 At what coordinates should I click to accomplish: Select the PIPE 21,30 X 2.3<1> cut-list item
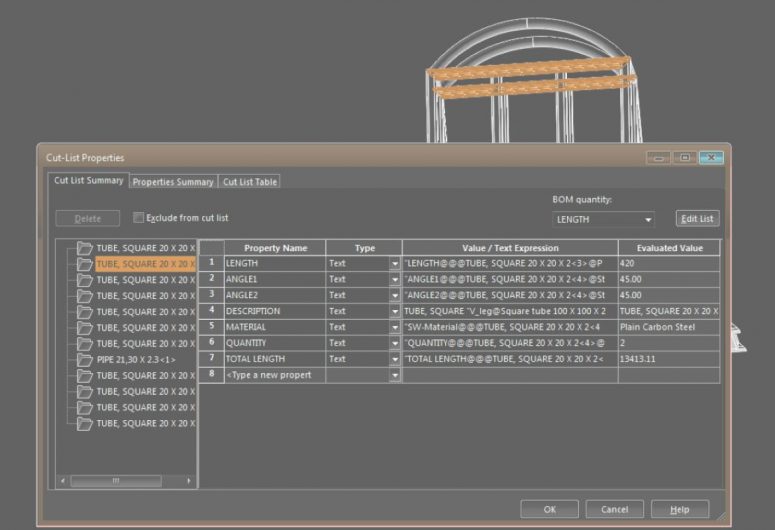136,360
